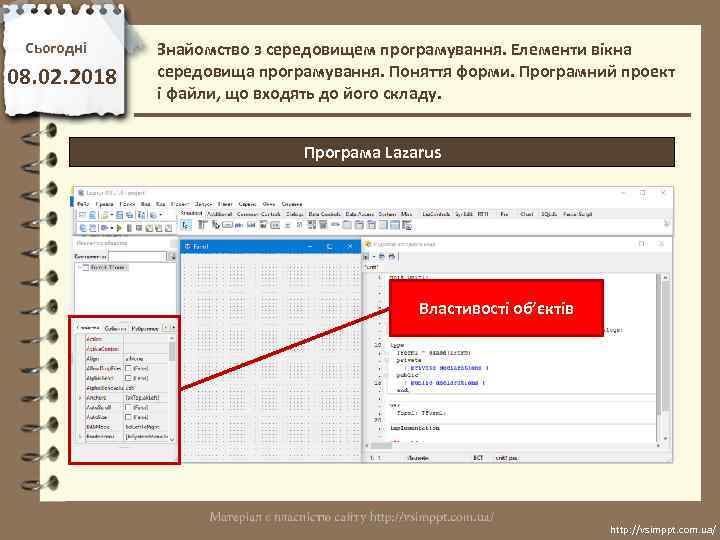Image resolution: width=720 pixels, height=540 pixels.
Task: Select the TLabel component in palette
Action: [239, 225]
